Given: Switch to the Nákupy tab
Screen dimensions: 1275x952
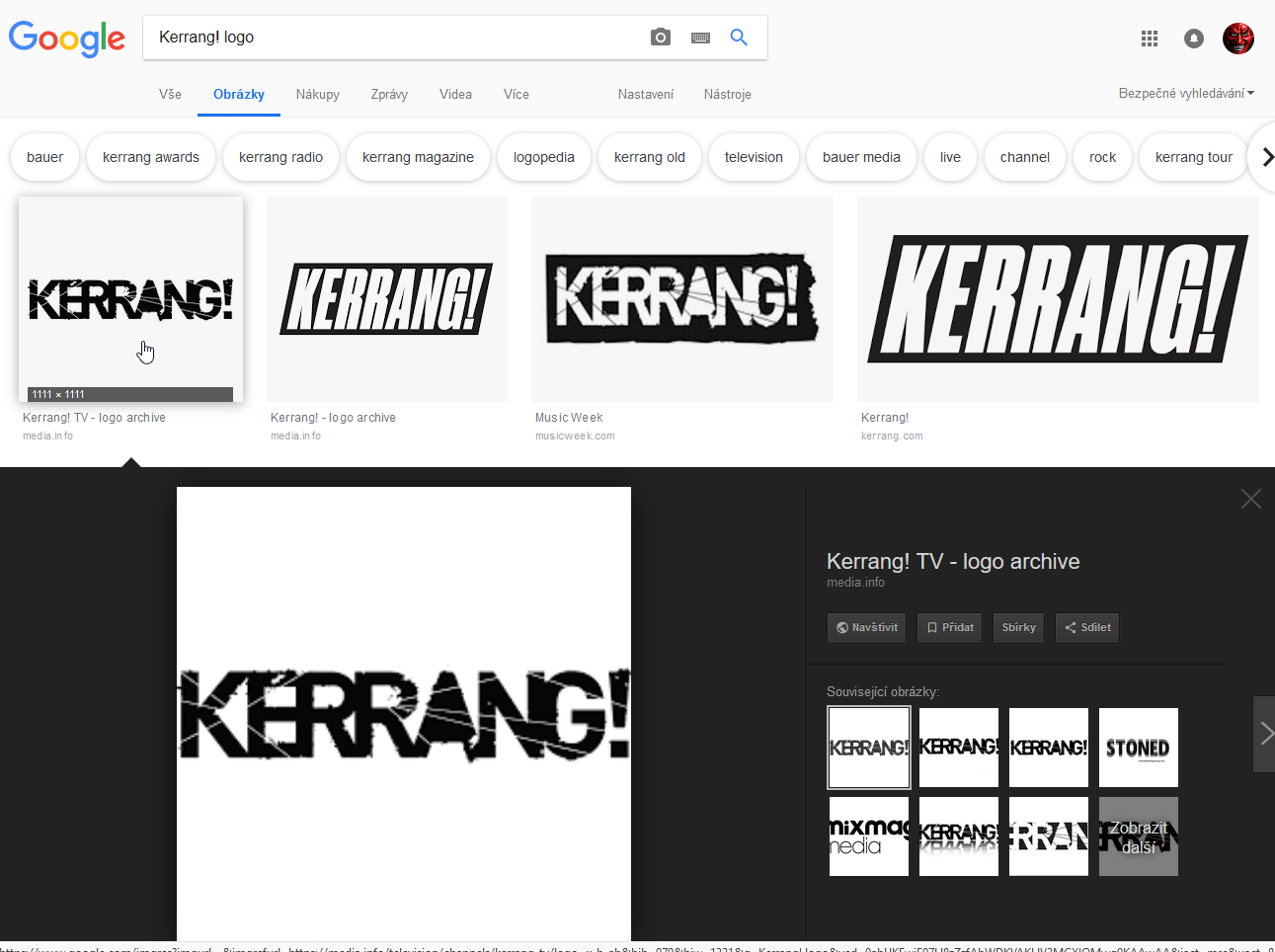Looking at the screenshot, I should point(318,95).
